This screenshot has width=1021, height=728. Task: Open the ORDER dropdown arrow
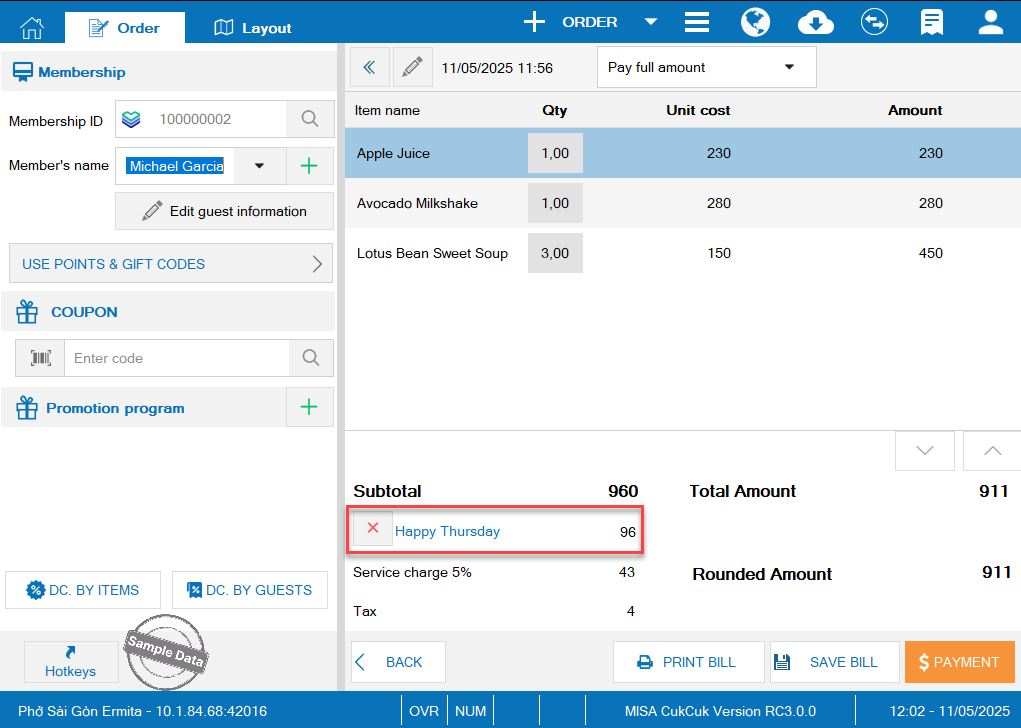651,22
